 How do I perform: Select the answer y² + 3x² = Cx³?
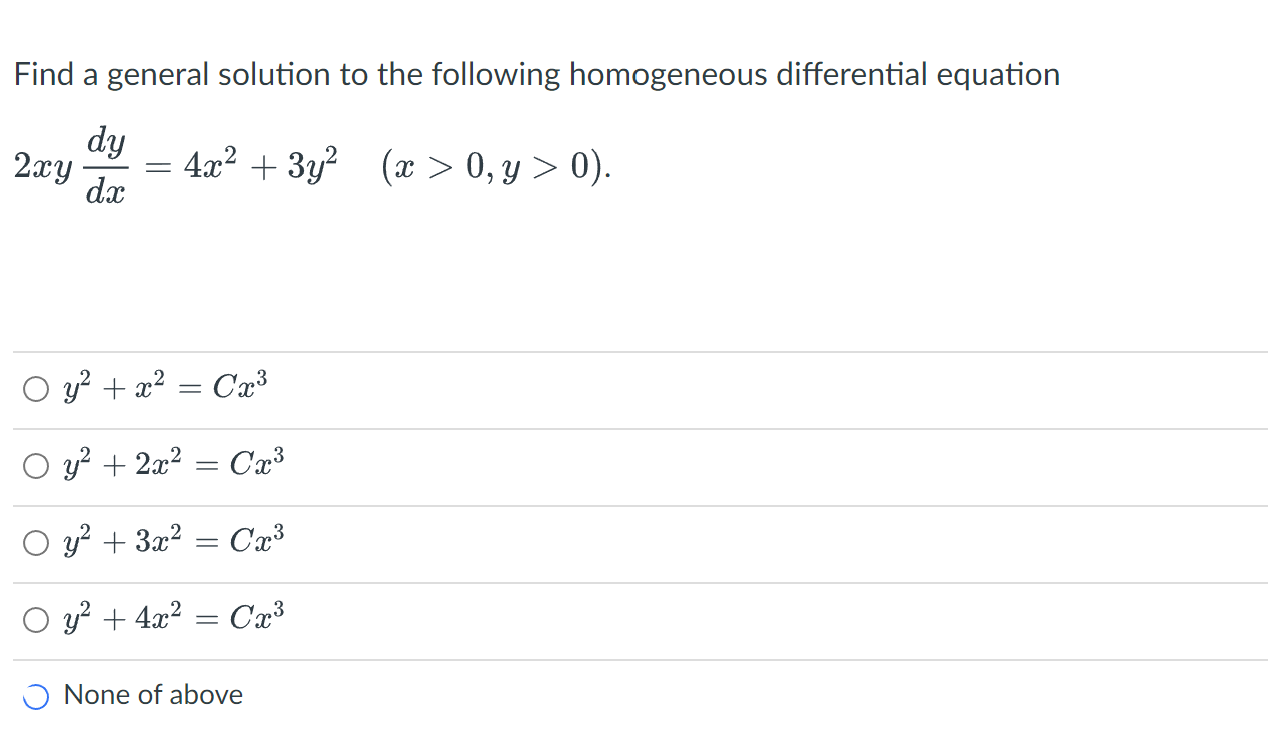(x=35, y=542)
